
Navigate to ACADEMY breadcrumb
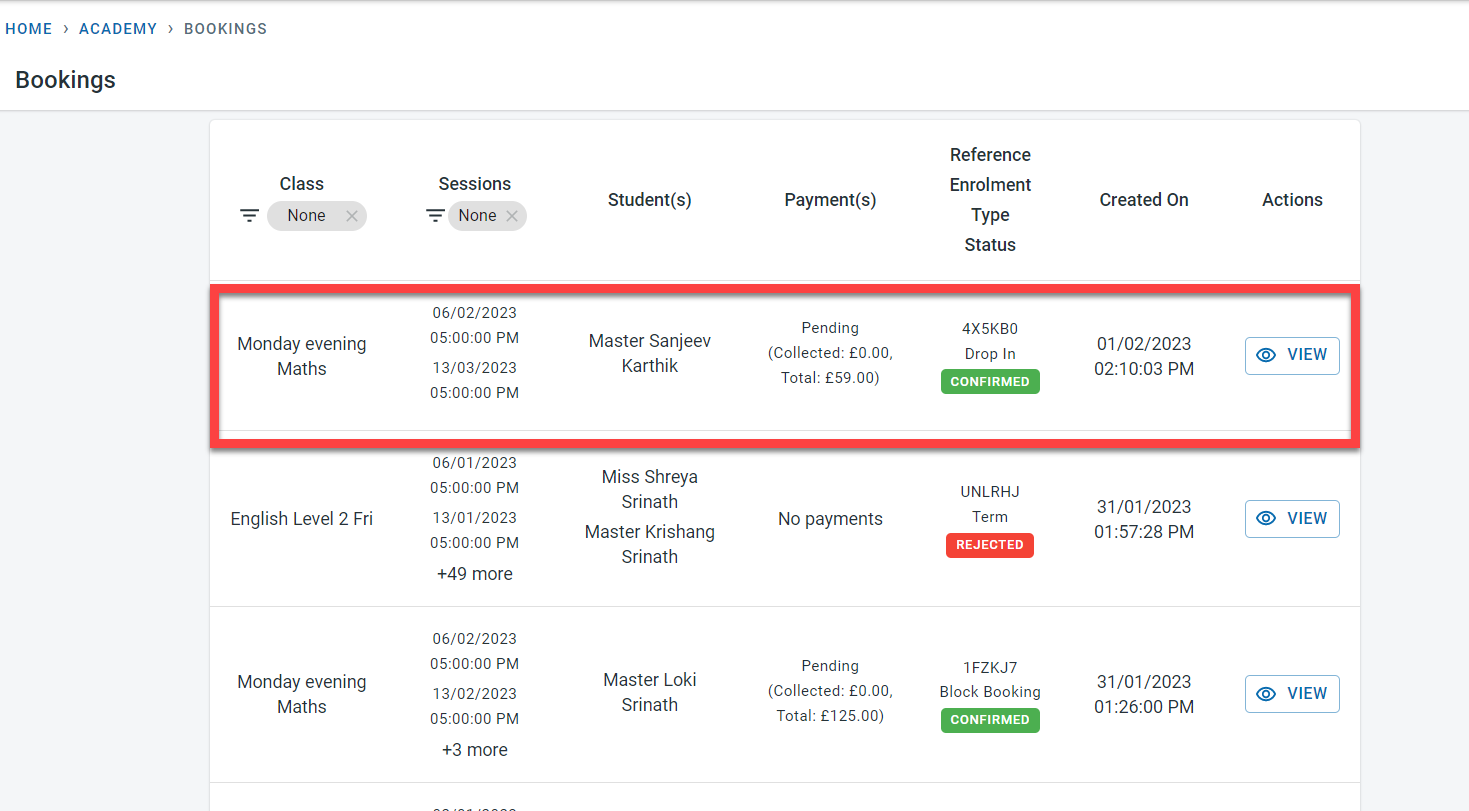coord(118,29)
